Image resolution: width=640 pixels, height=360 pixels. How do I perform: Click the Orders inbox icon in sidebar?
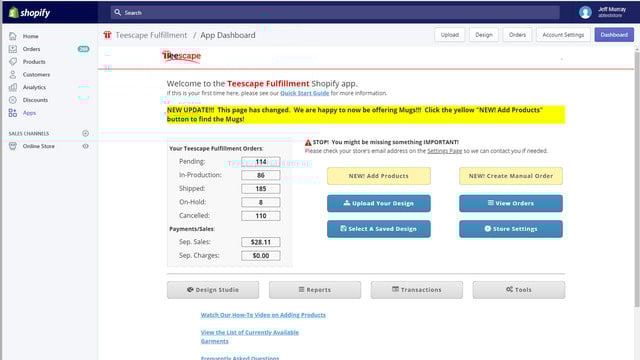pyautogui.click(x=13, y=49)
